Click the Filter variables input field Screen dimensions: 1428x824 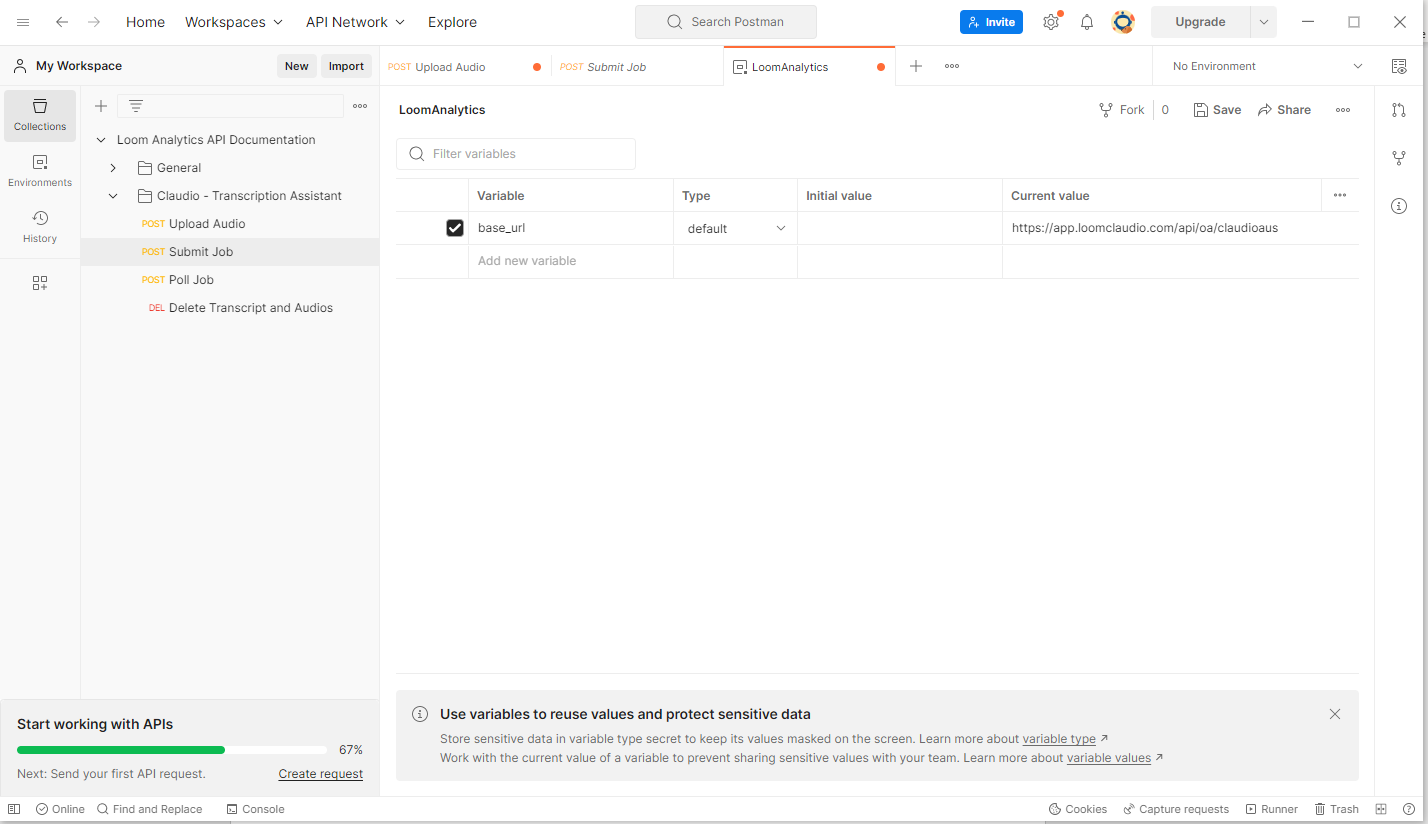[526, 154]
